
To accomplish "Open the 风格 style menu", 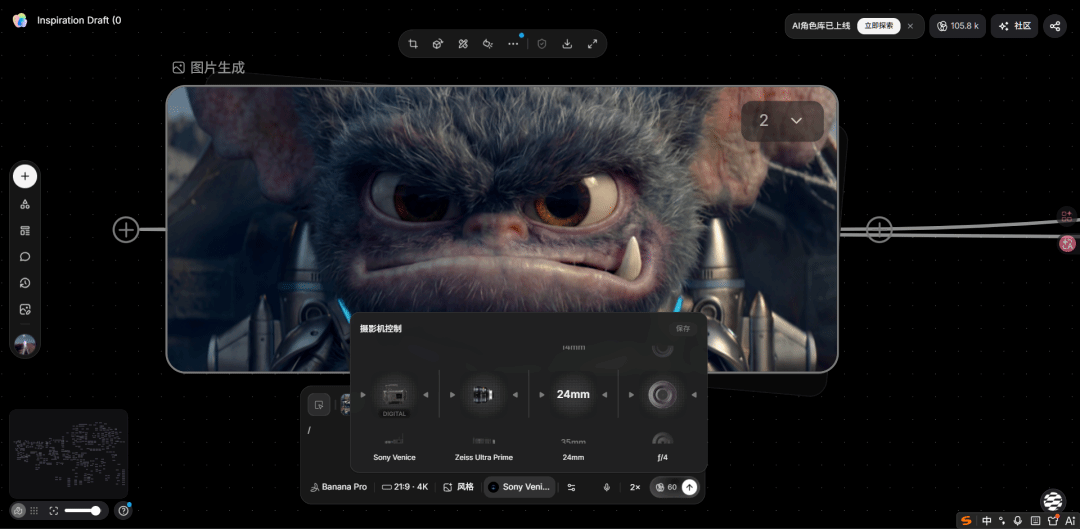I will click(x=458, y=487).
